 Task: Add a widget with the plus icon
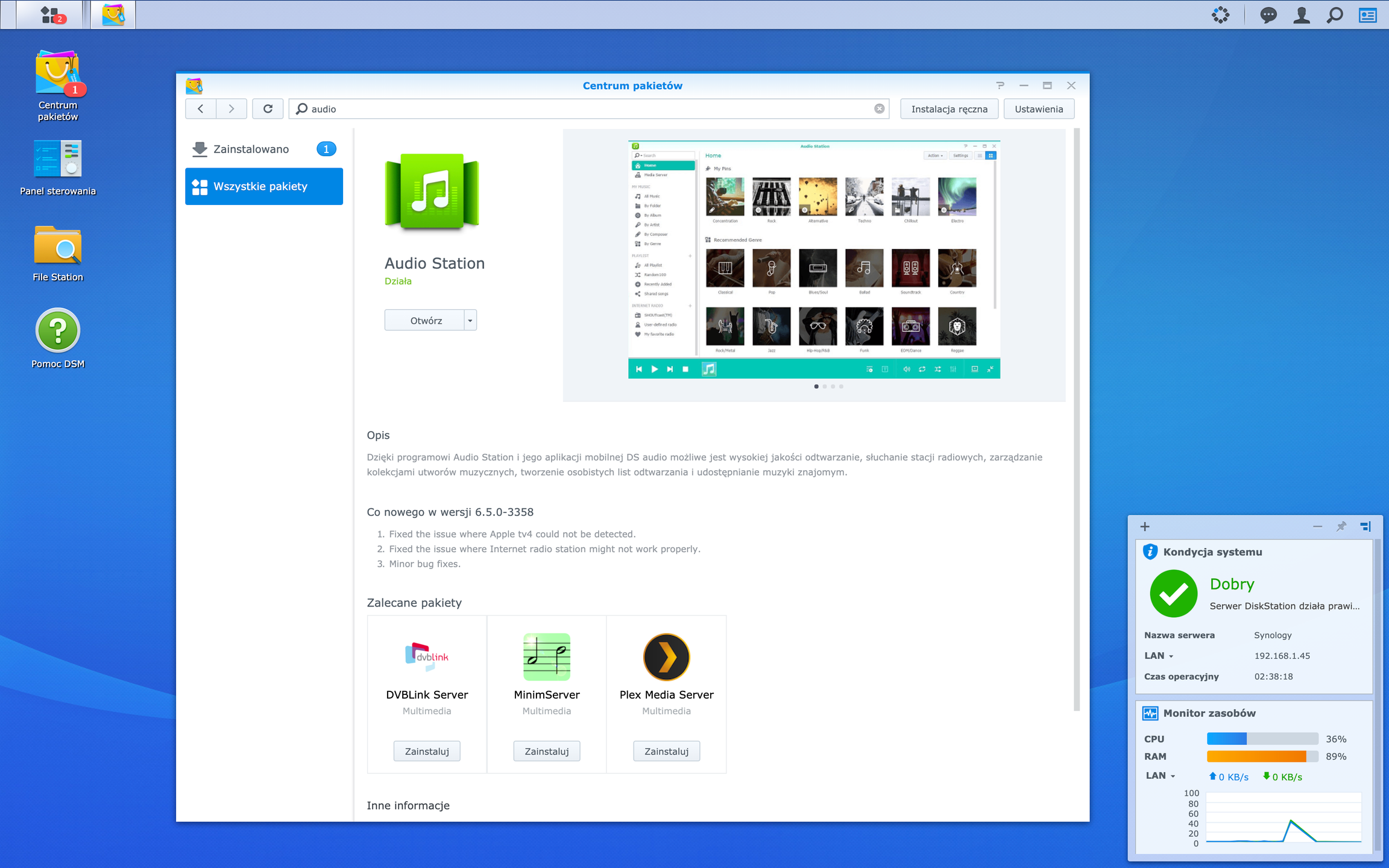[1145, 526]
